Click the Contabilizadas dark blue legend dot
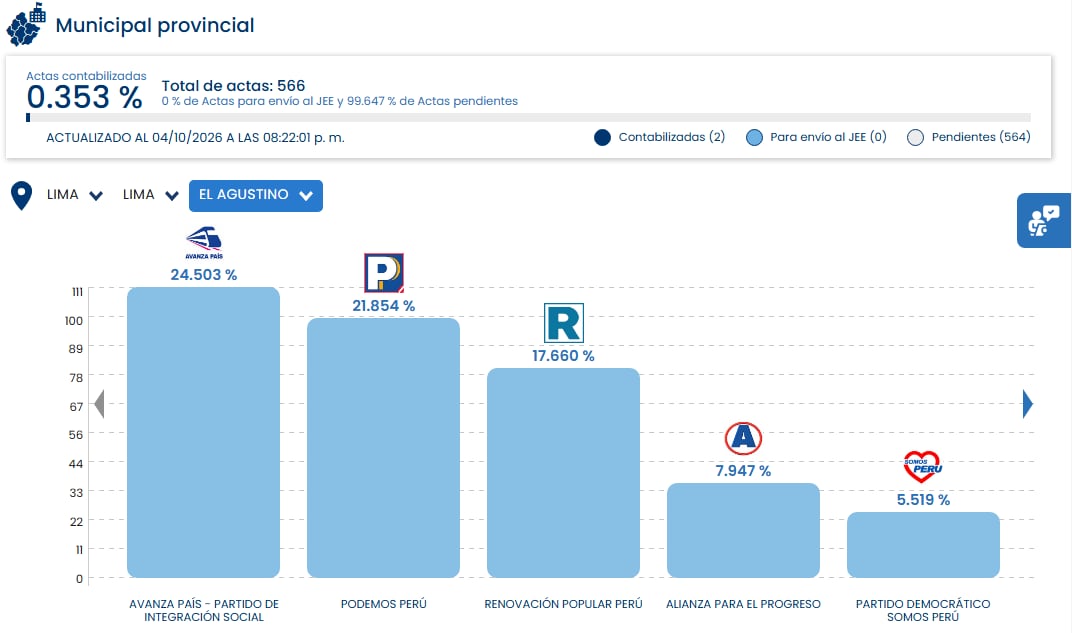 (x=602, y=137)
